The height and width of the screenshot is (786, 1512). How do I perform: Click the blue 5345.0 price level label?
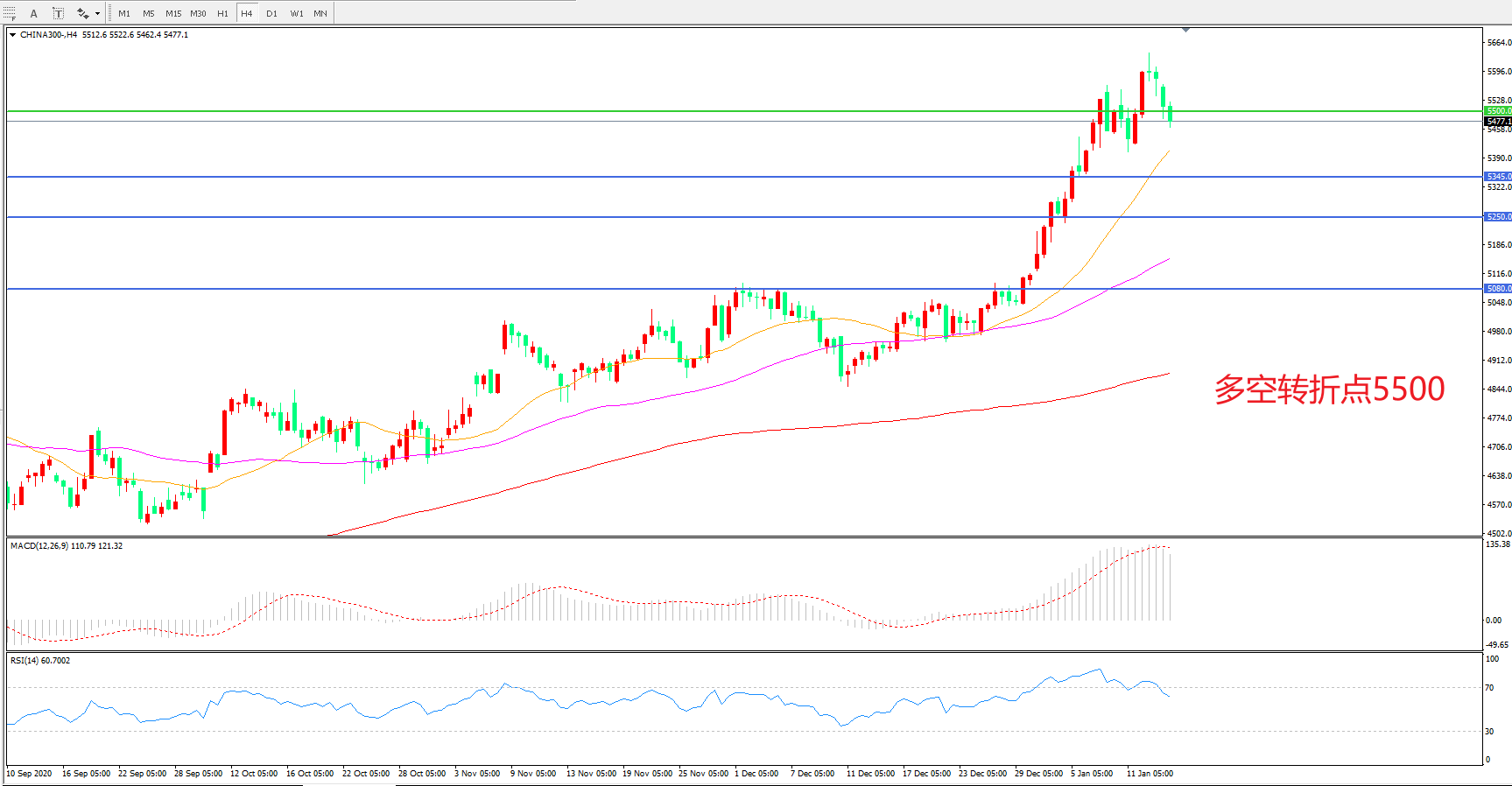tap(1498, 177)
